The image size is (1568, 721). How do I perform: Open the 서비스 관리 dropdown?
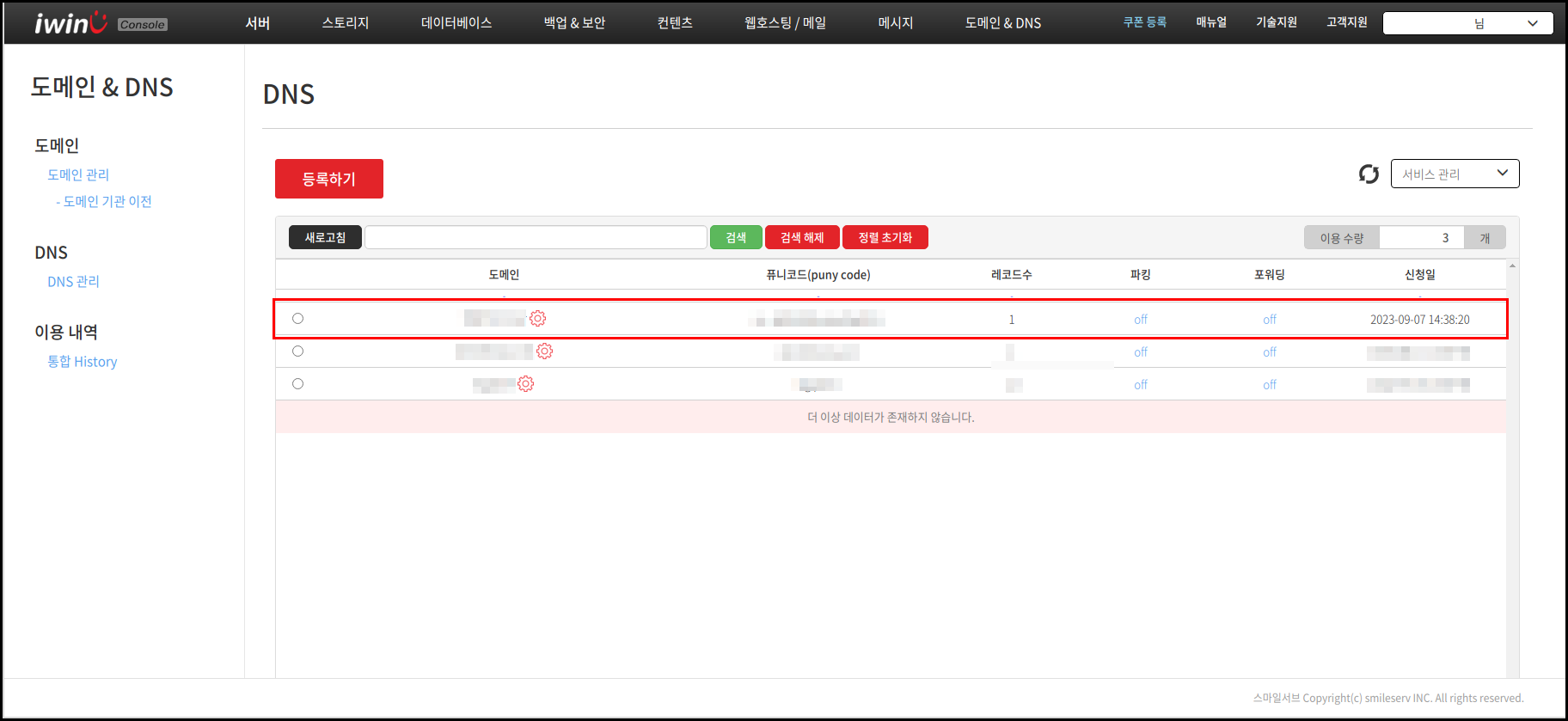click(1455, 174)
